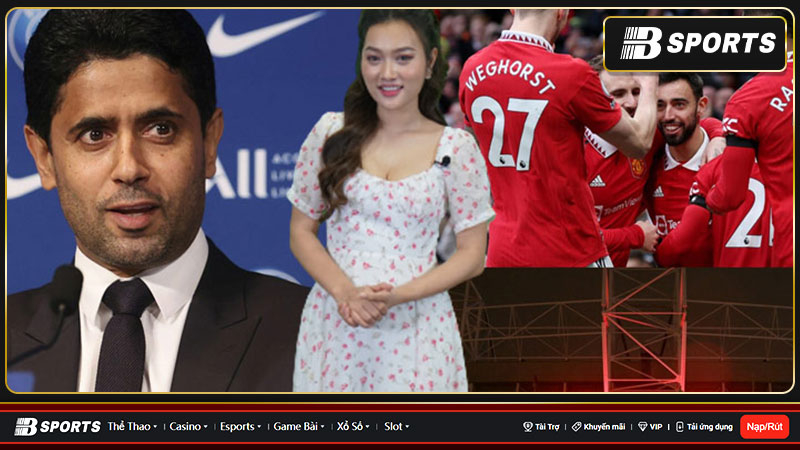Image resolution: width=800 pixels, height=450 pixels.
Task: Open the B Sports badge at top right
Action: pyautogui.click(x=695, y=44)
